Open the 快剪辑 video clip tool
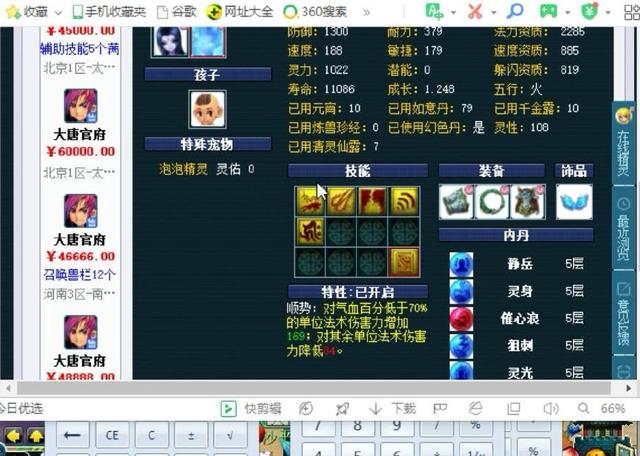 [x=251, y=408]
